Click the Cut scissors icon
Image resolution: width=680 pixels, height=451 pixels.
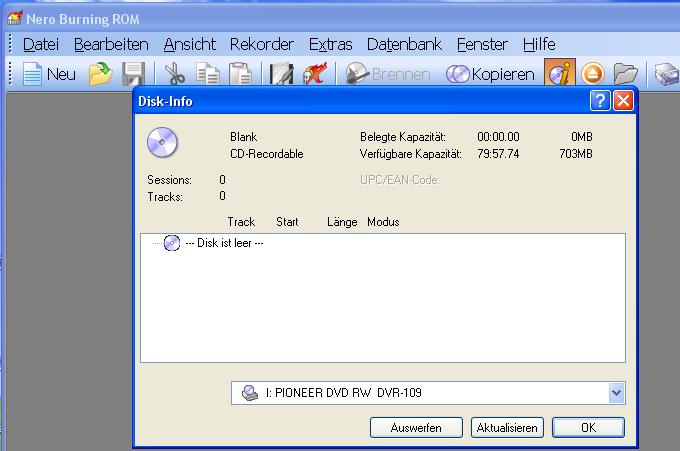pos(174,74)
